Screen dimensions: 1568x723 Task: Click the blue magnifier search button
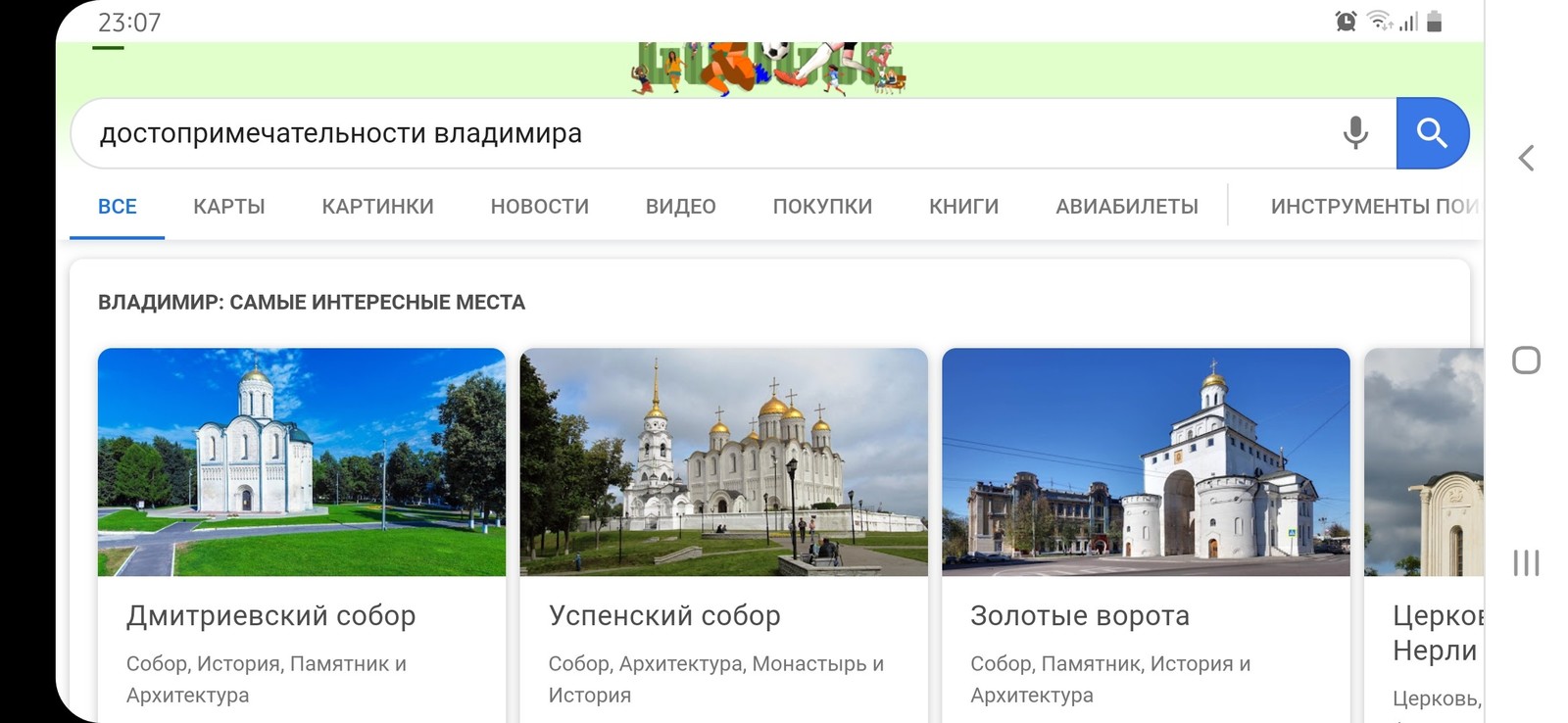coord(1432,133)
